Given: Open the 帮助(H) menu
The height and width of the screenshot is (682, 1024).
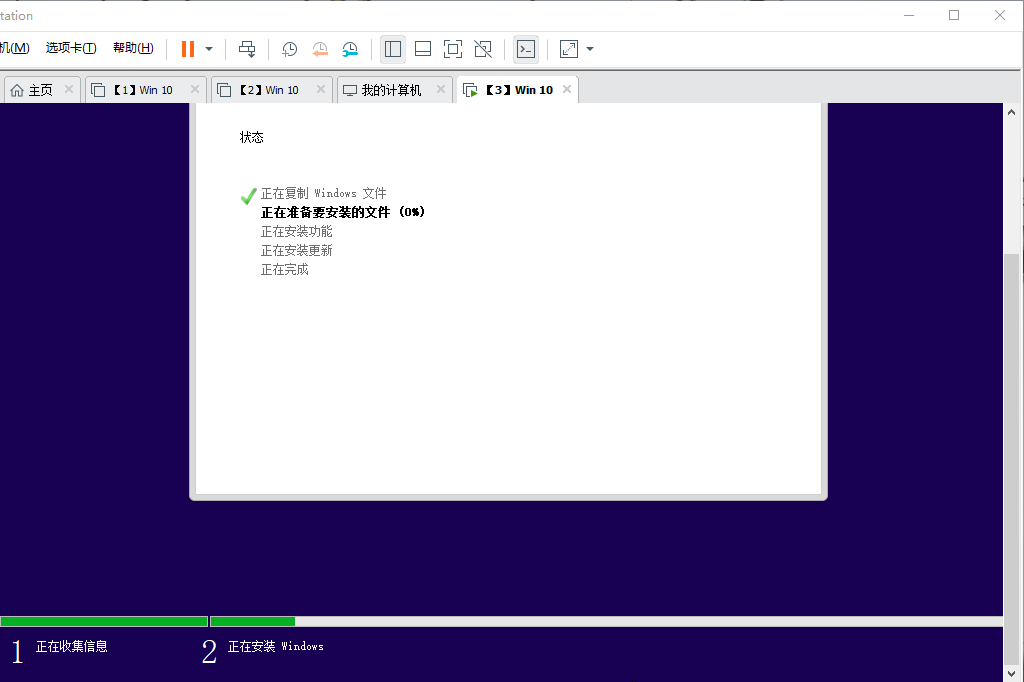Looking at the screenshot, I should [x=133, y=48].
